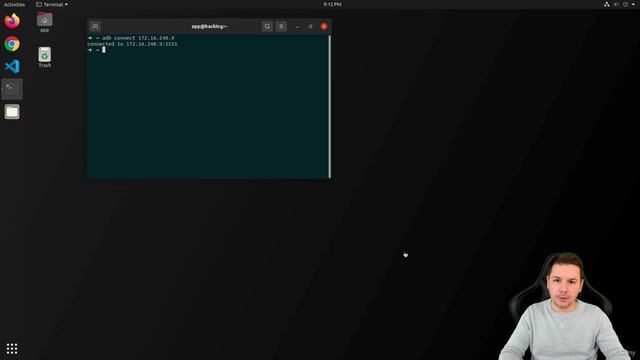Open Visual Studio Code from the dock
This screenshot has height=360, width=640.
pos(12,67)
